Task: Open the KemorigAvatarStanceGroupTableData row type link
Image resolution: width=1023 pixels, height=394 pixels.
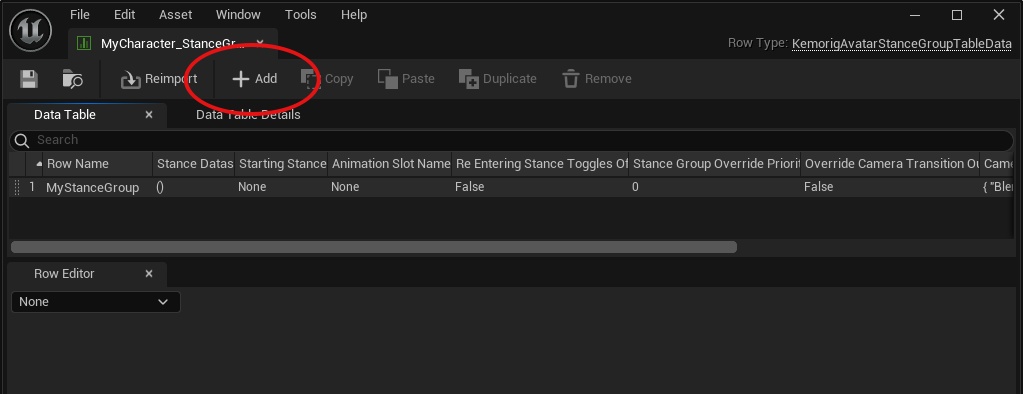Action: click(x=902, y=44)
